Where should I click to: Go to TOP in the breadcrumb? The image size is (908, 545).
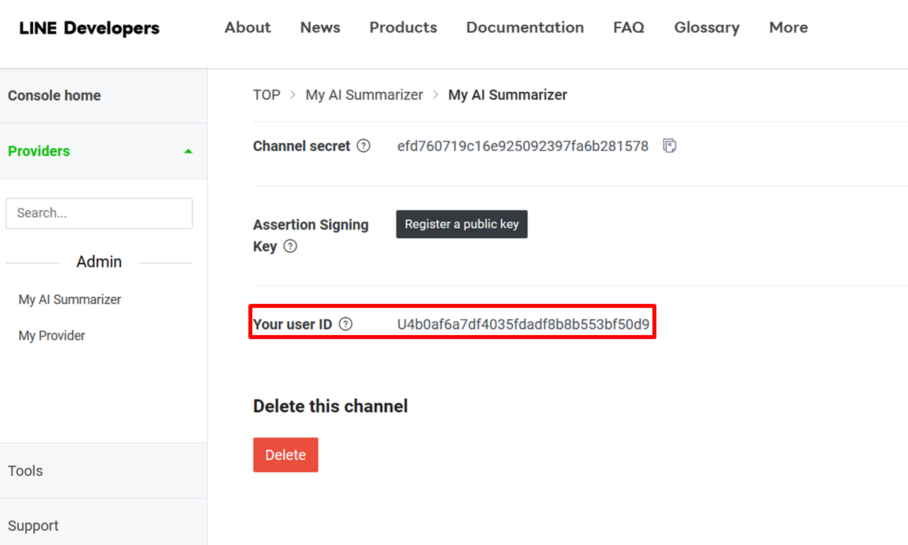tap(266, 95)
